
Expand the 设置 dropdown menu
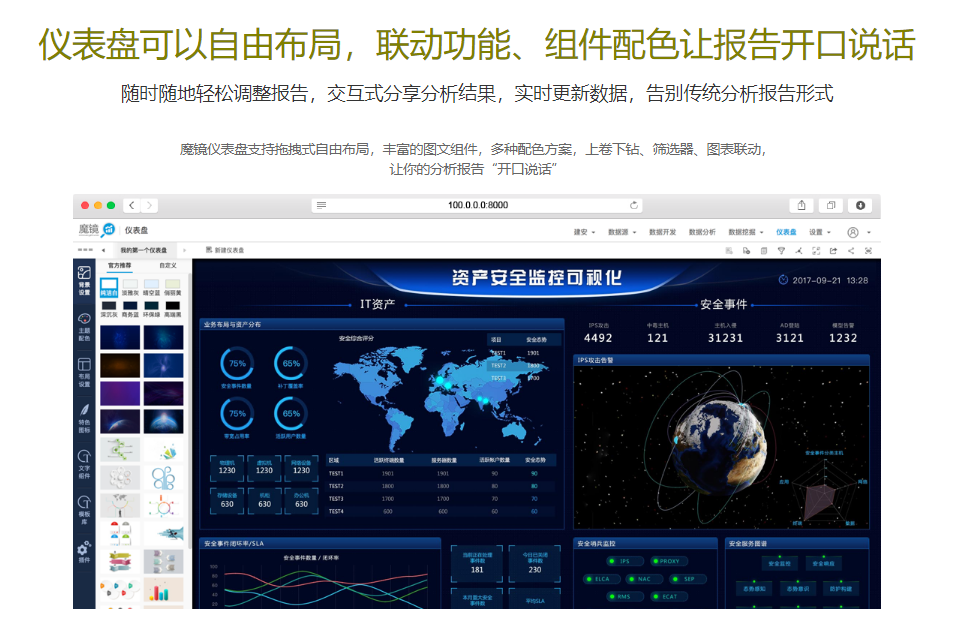coord(819,232)
